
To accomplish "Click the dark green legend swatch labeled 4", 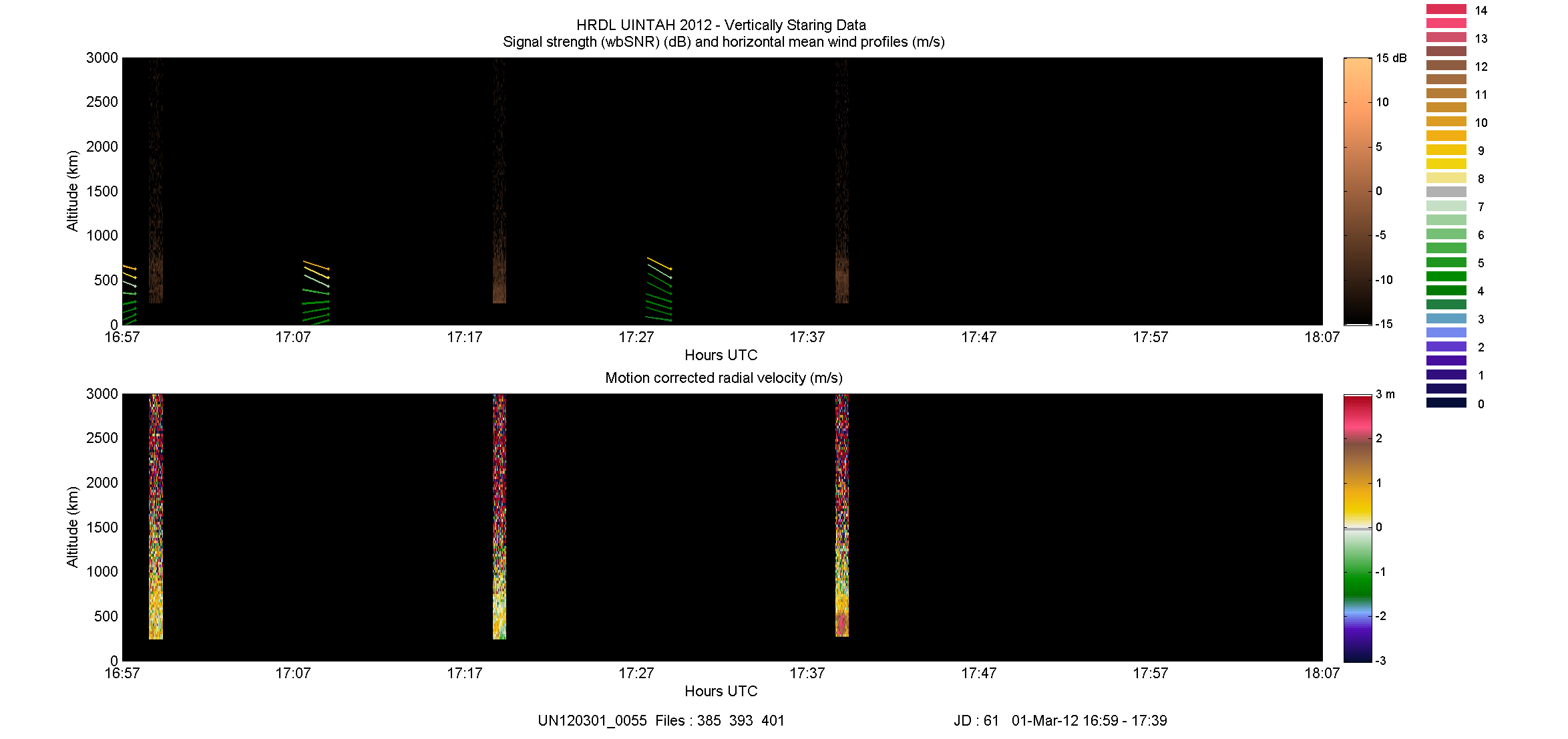I will click(1446, 290).
